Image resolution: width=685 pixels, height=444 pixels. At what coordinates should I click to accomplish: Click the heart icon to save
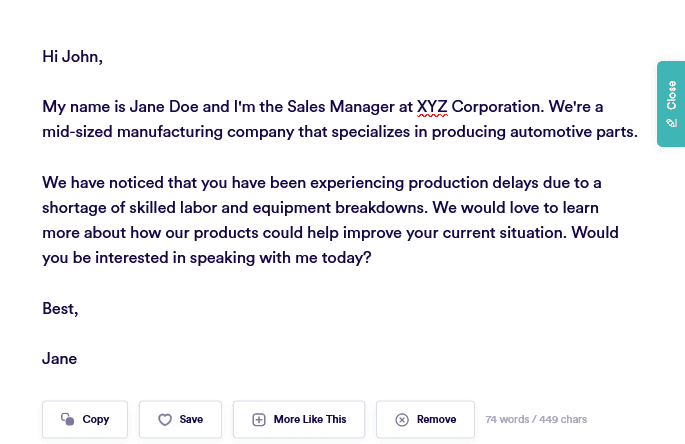tap(165, 420)
